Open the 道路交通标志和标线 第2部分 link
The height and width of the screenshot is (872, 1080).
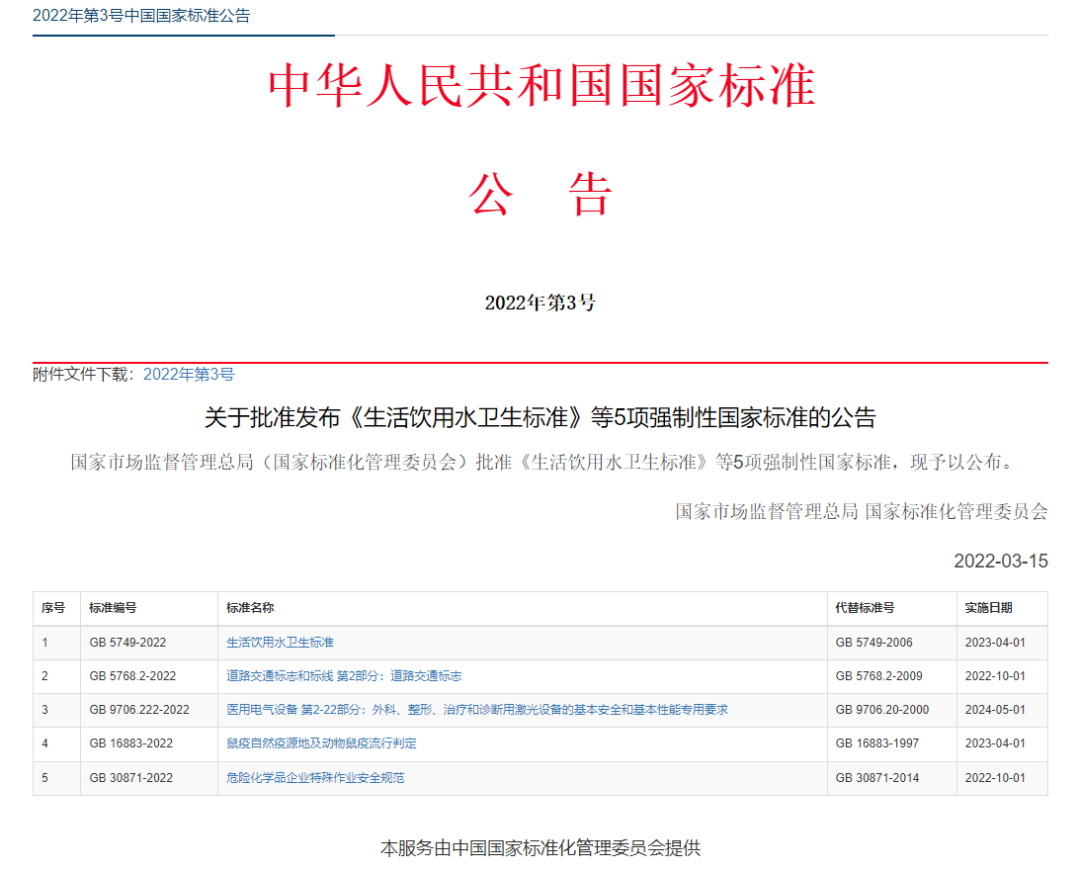tap(344, 677)
